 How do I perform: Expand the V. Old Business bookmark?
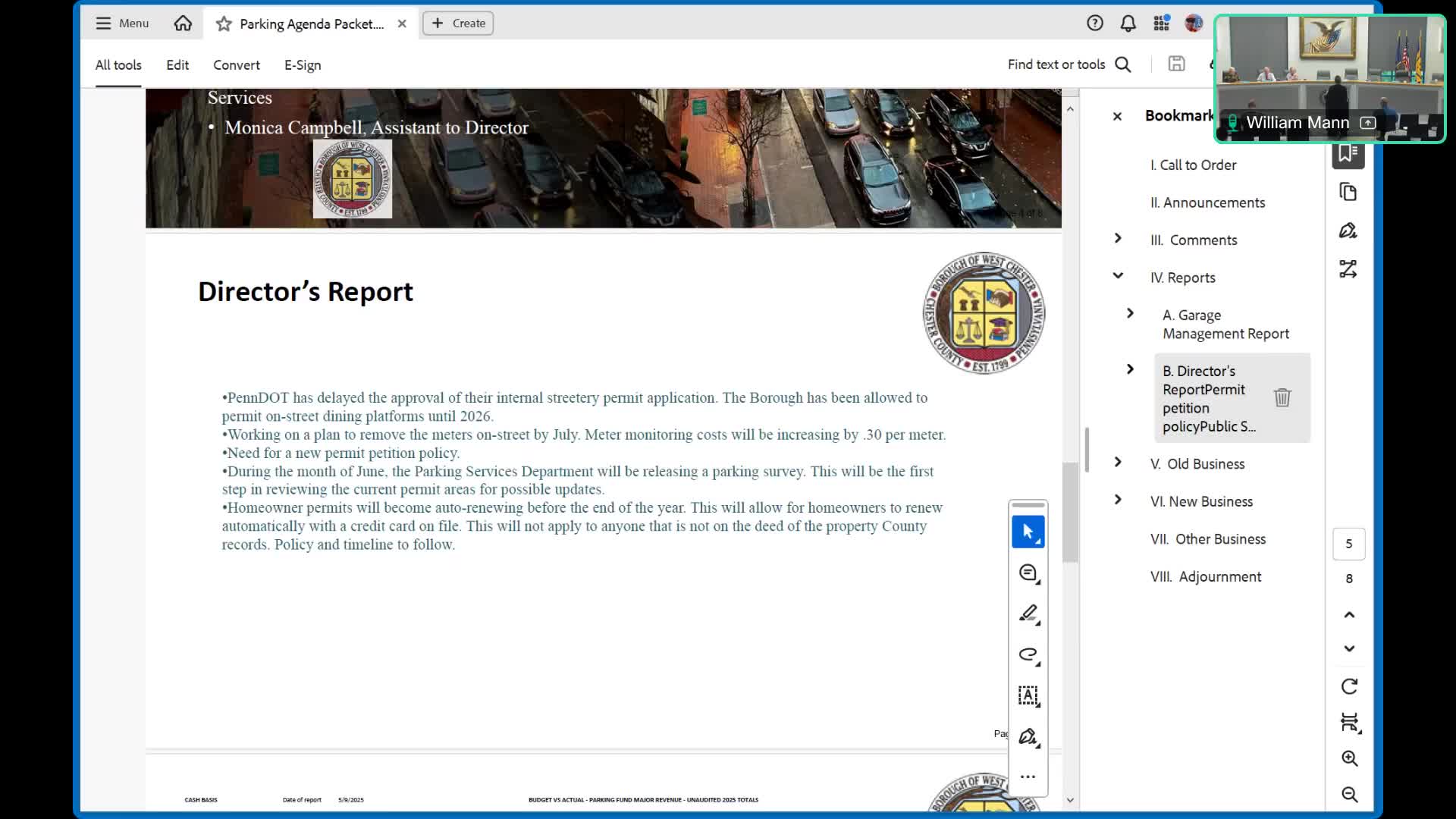pos(1118,463)
